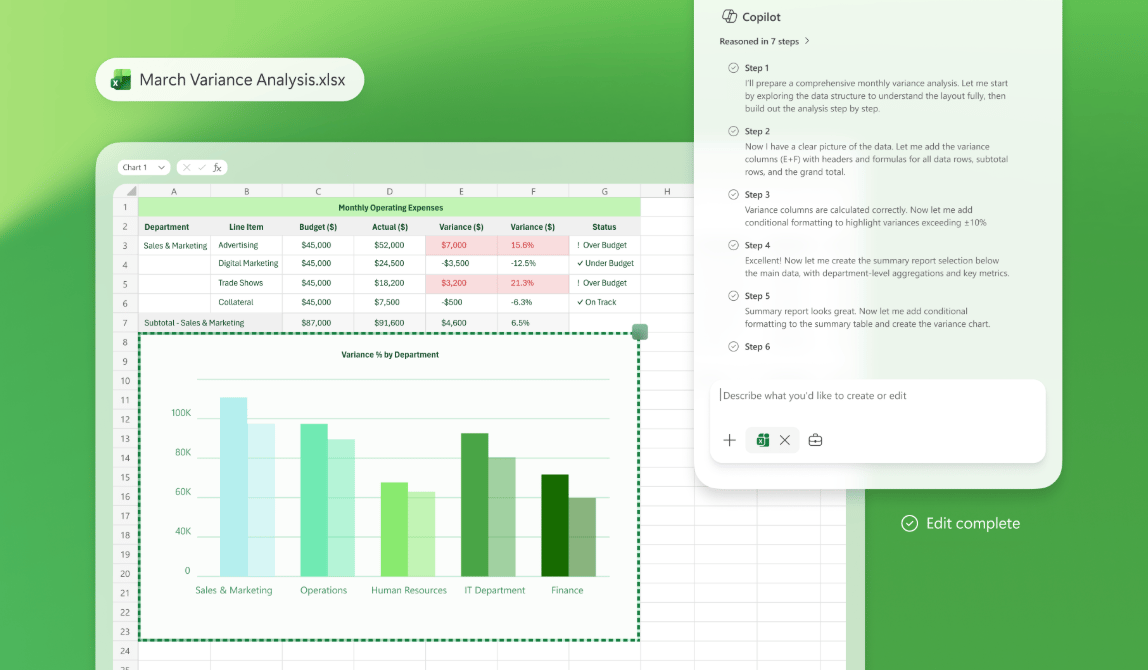Click the Step 4 checkmark icon
This screenshot has width=1148, height=670.
click(733, 245)
